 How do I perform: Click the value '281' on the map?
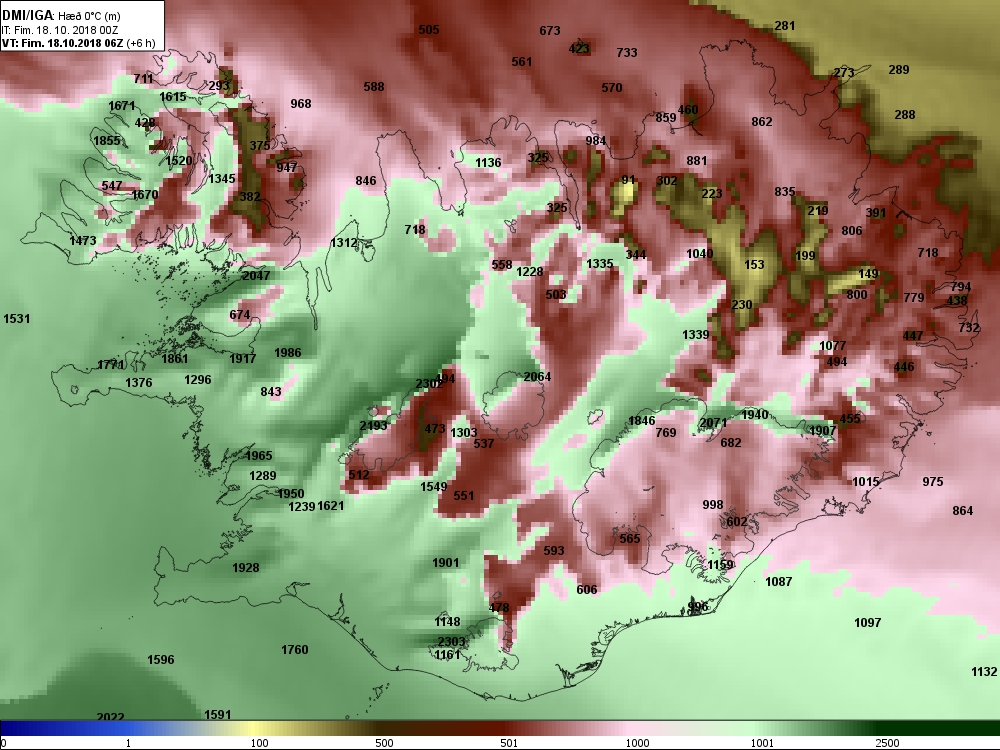coord(784,26)
